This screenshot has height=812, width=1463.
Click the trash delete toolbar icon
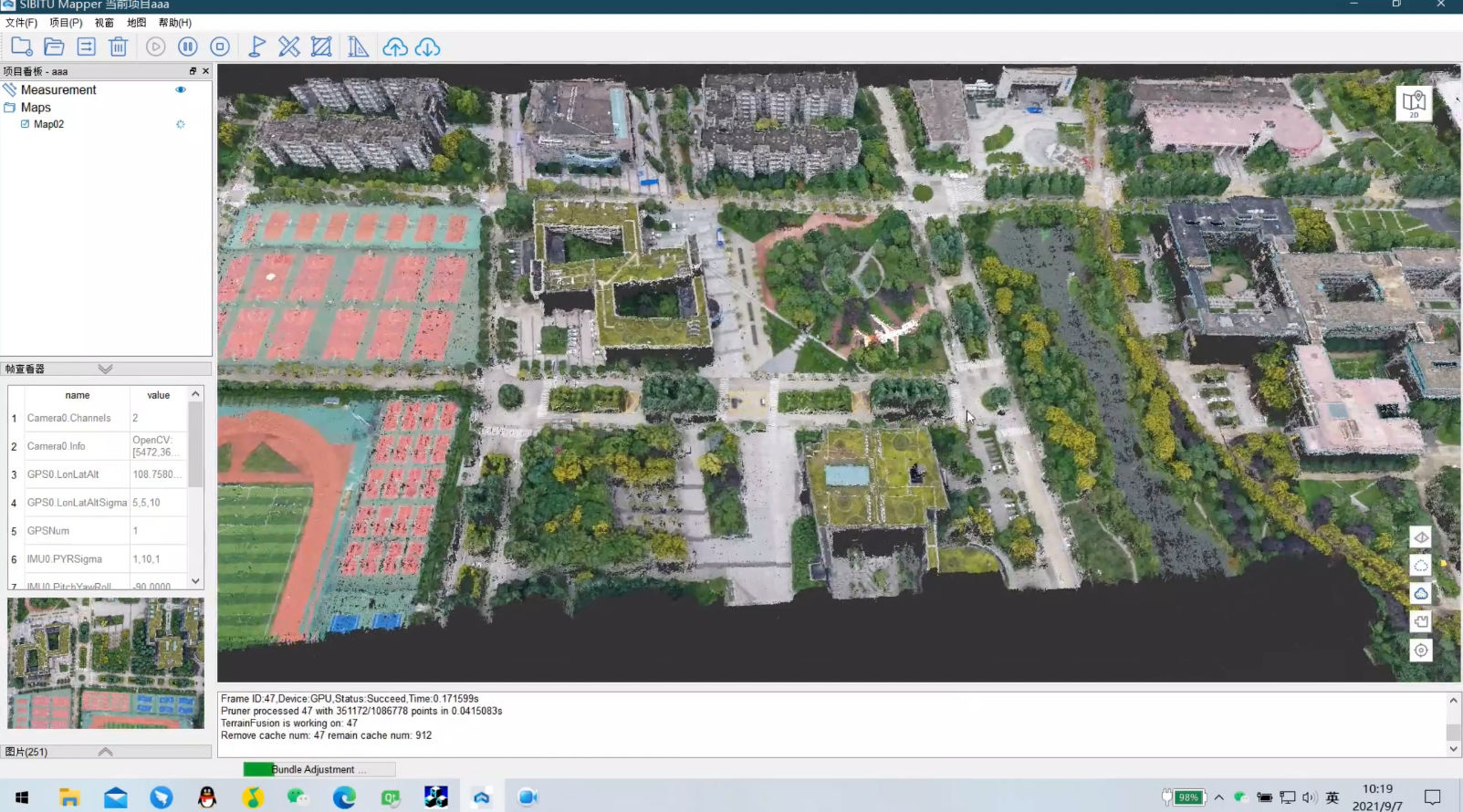click(x=118, y=47)
